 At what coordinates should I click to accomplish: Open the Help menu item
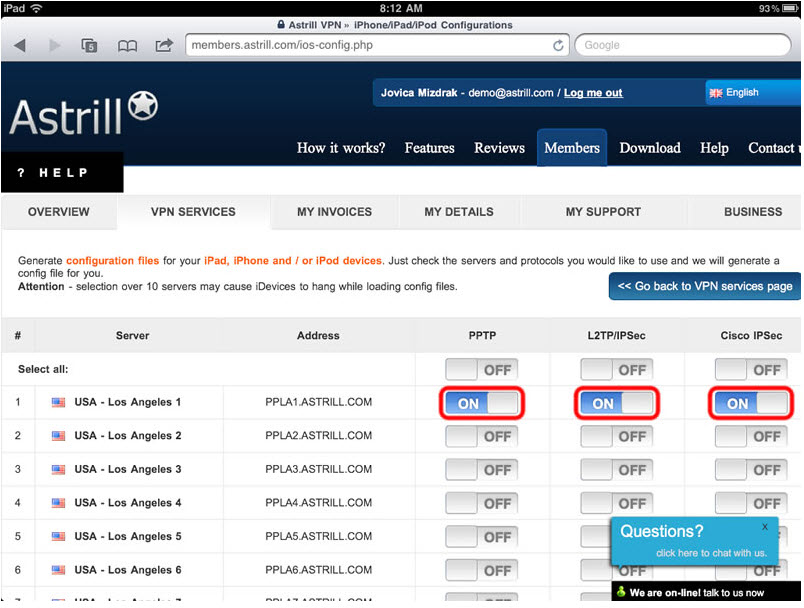tap(714, 148)
